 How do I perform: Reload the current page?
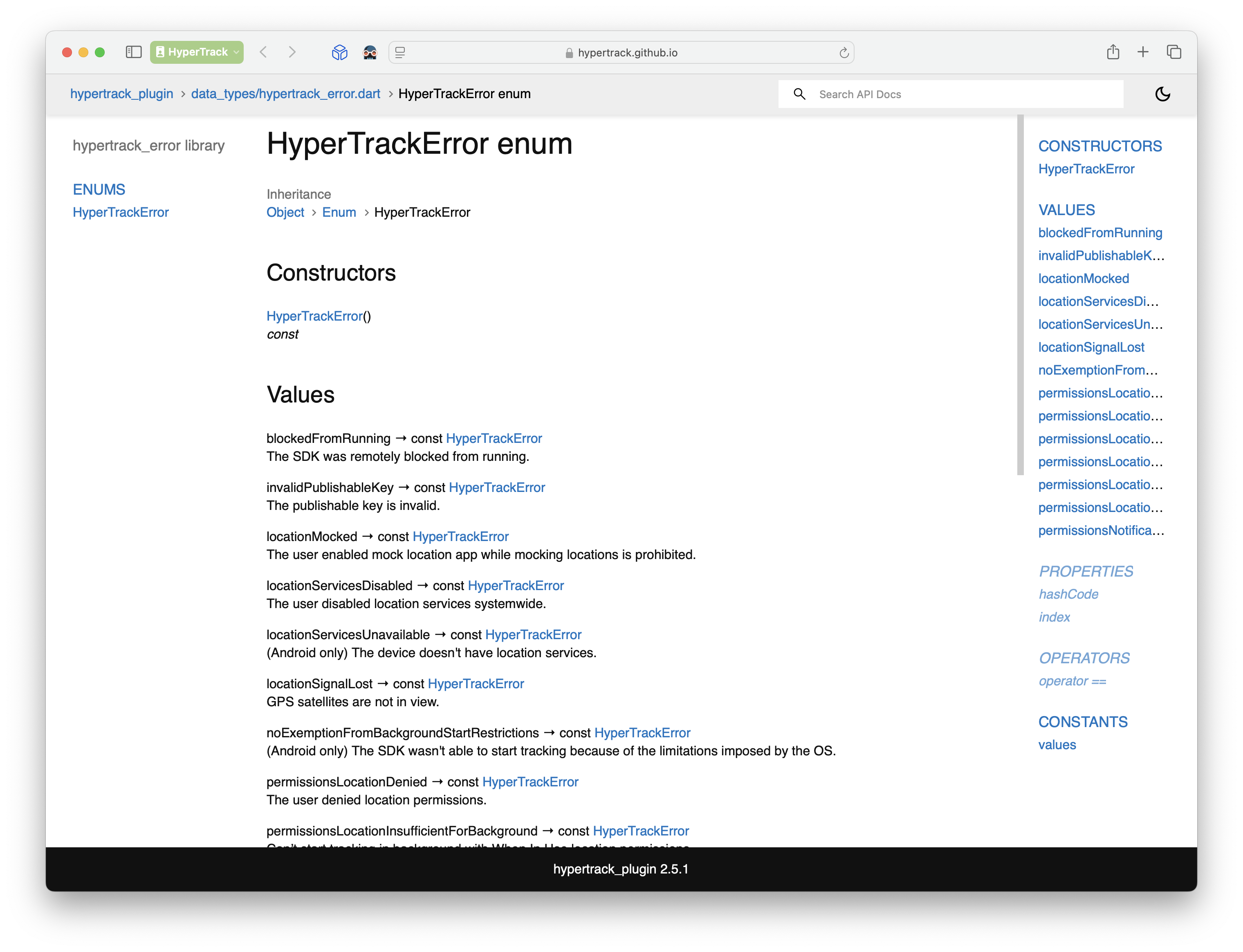pos(844,52)
